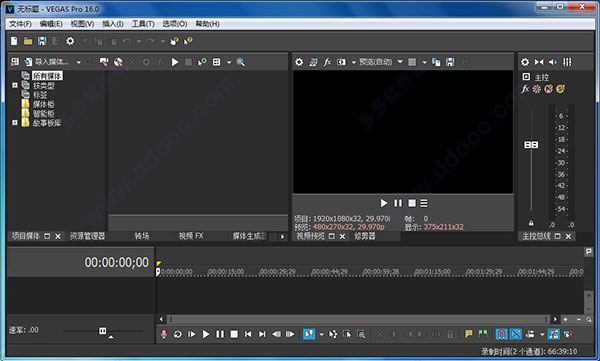The height and width of the screenshot is (361, 600).
Task: Open video preview properties gear icon
Action: point(299,62)
